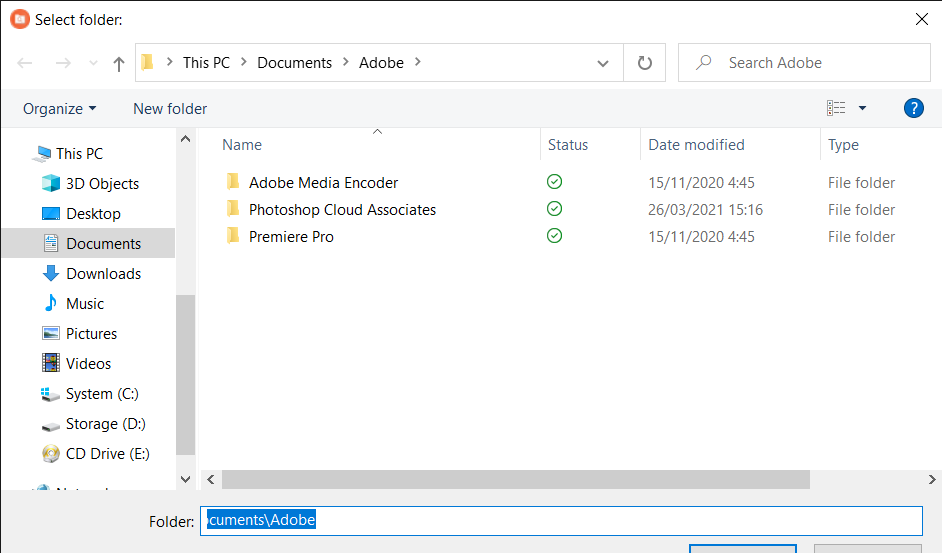Open recent locations dropdown arrow
This screenshot has width=942, height=553.
tap(93, 63)
